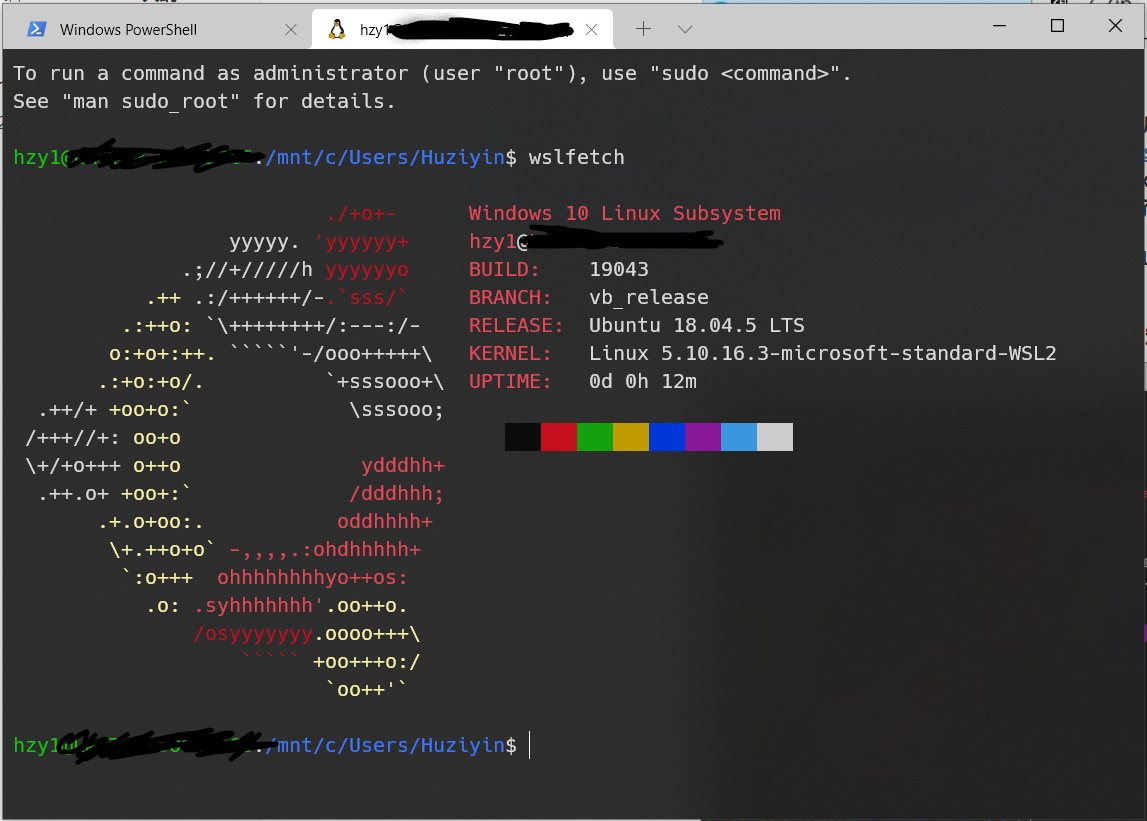This screenshot has height=821, width=1147.
Task: Maximize the terminal window
Action: tap(1057, 26)
